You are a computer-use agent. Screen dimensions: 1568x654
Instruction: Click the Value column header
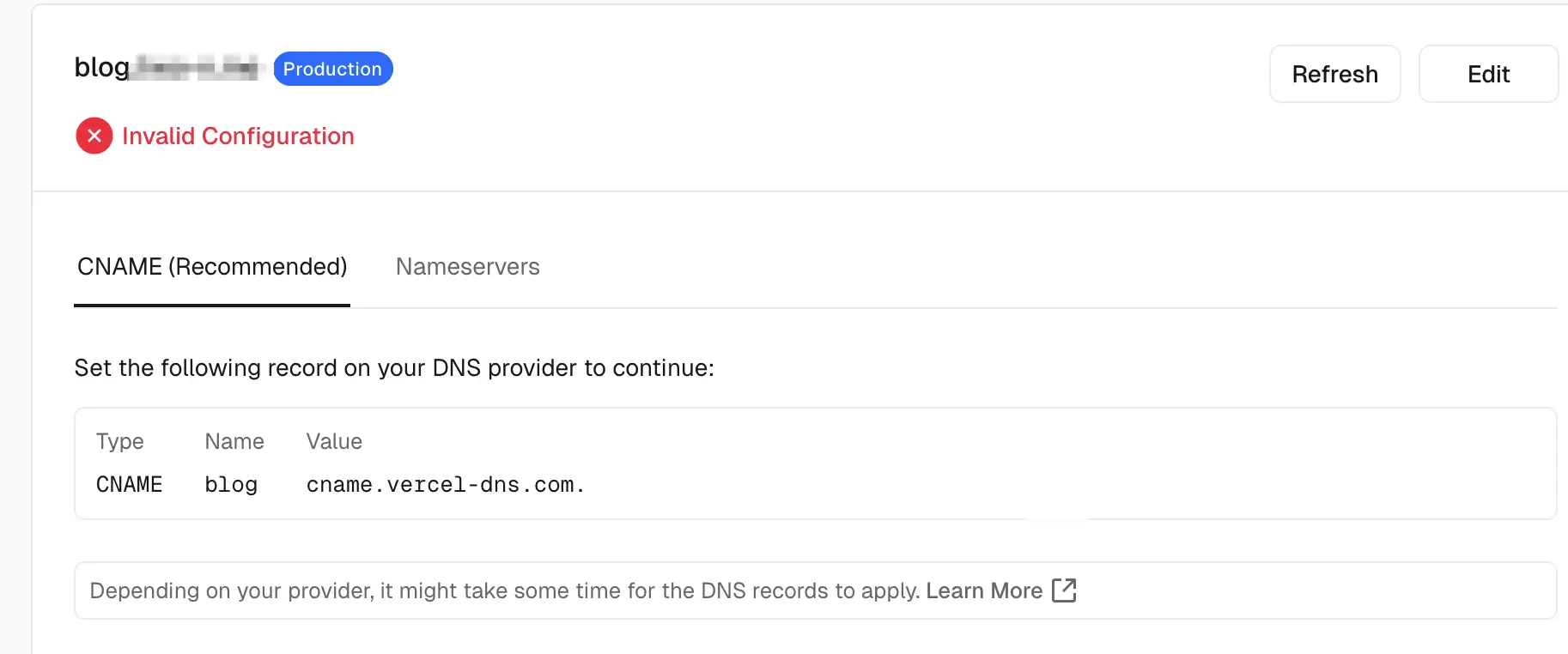point(334,441)
